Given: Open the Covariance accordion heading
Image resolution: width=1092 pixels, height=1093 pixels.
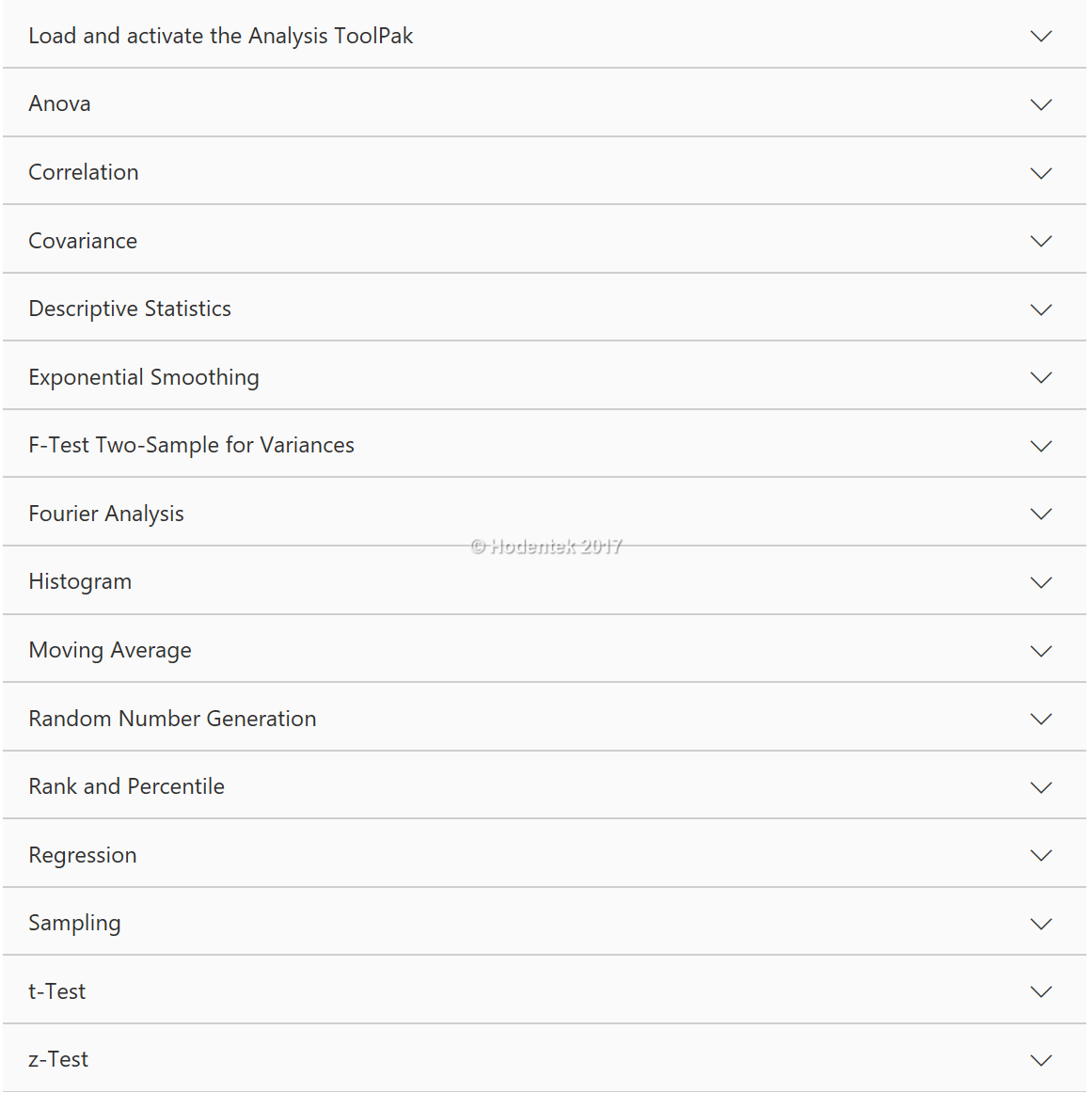Looking at the screenshot, I should coord(83,241).
